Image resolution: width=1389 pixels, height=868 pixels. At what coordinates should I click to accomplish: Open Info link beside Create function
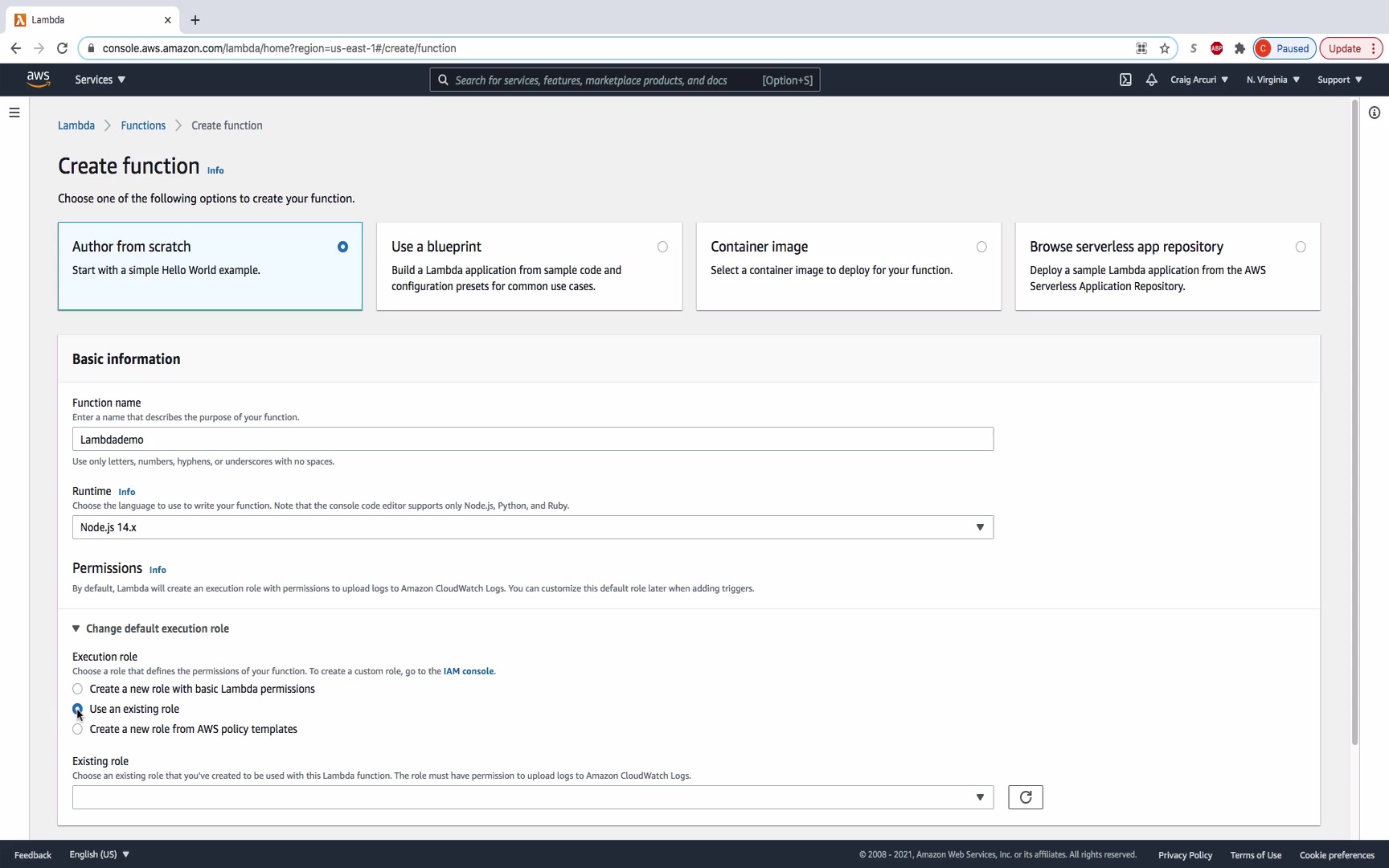215,170
